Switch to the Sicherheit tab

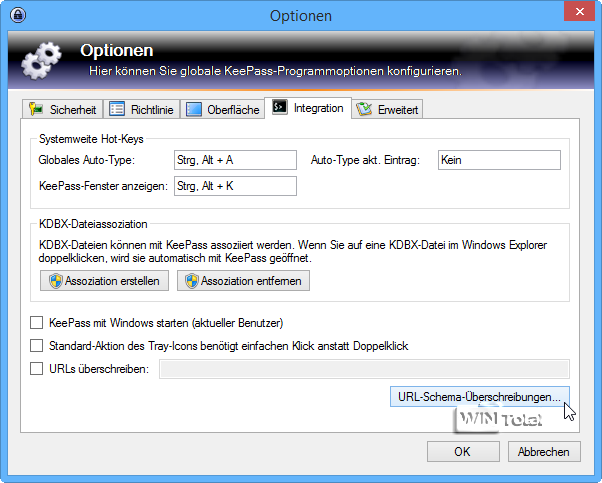(x=63, y=109)
